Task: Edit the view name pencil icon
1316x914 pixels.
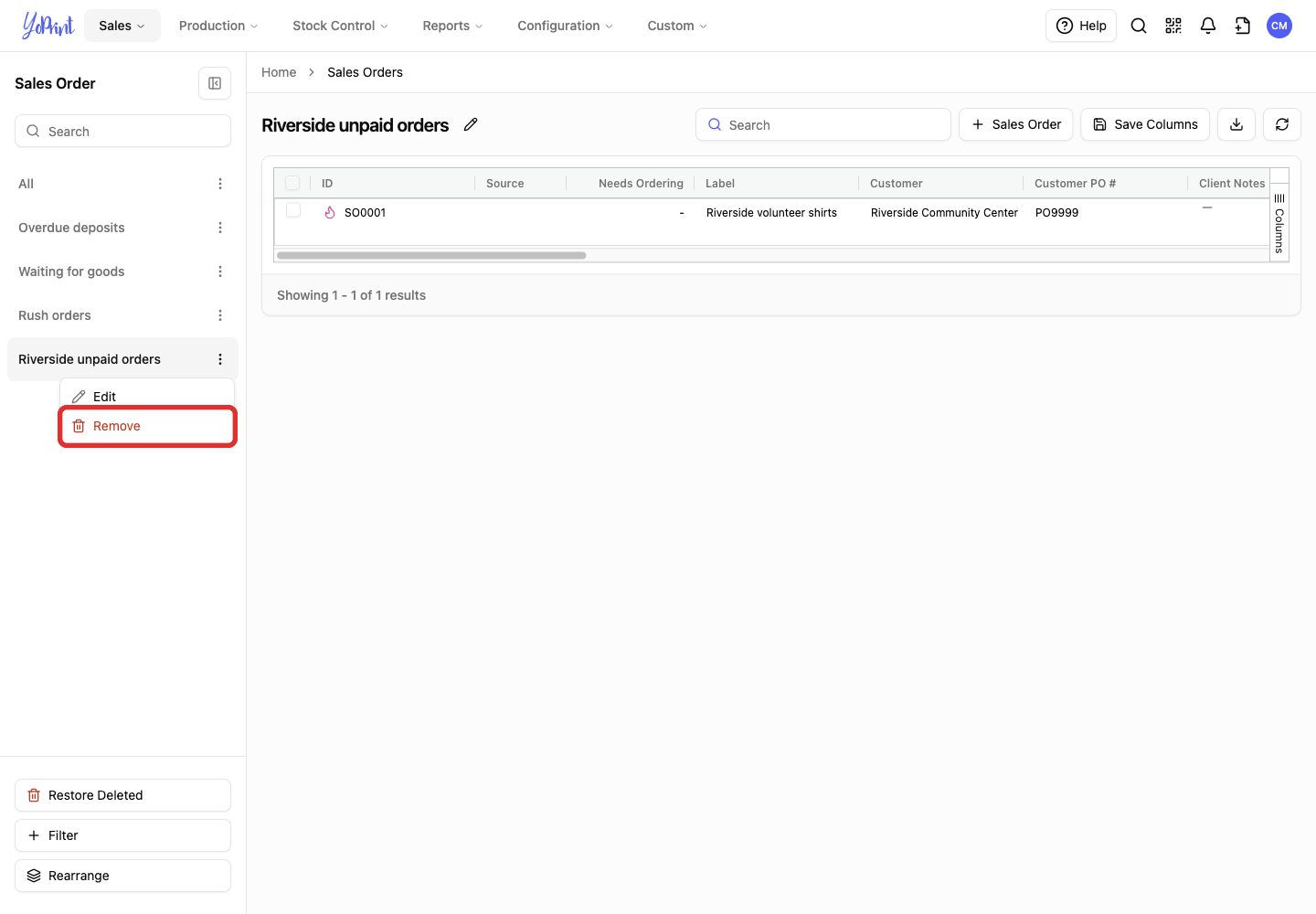Action: 471,124
